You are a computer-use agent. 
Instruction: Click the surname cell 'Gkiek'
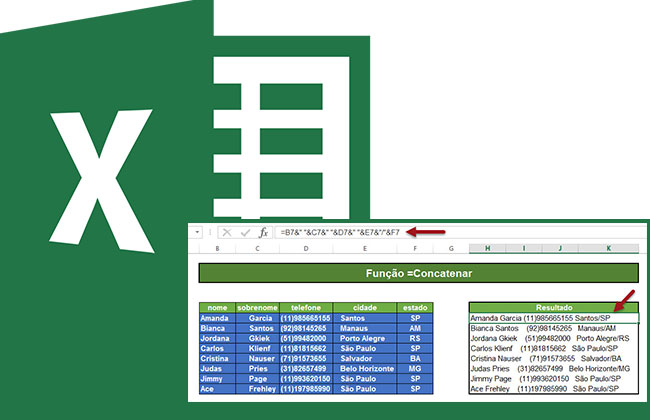coord(257,338)
